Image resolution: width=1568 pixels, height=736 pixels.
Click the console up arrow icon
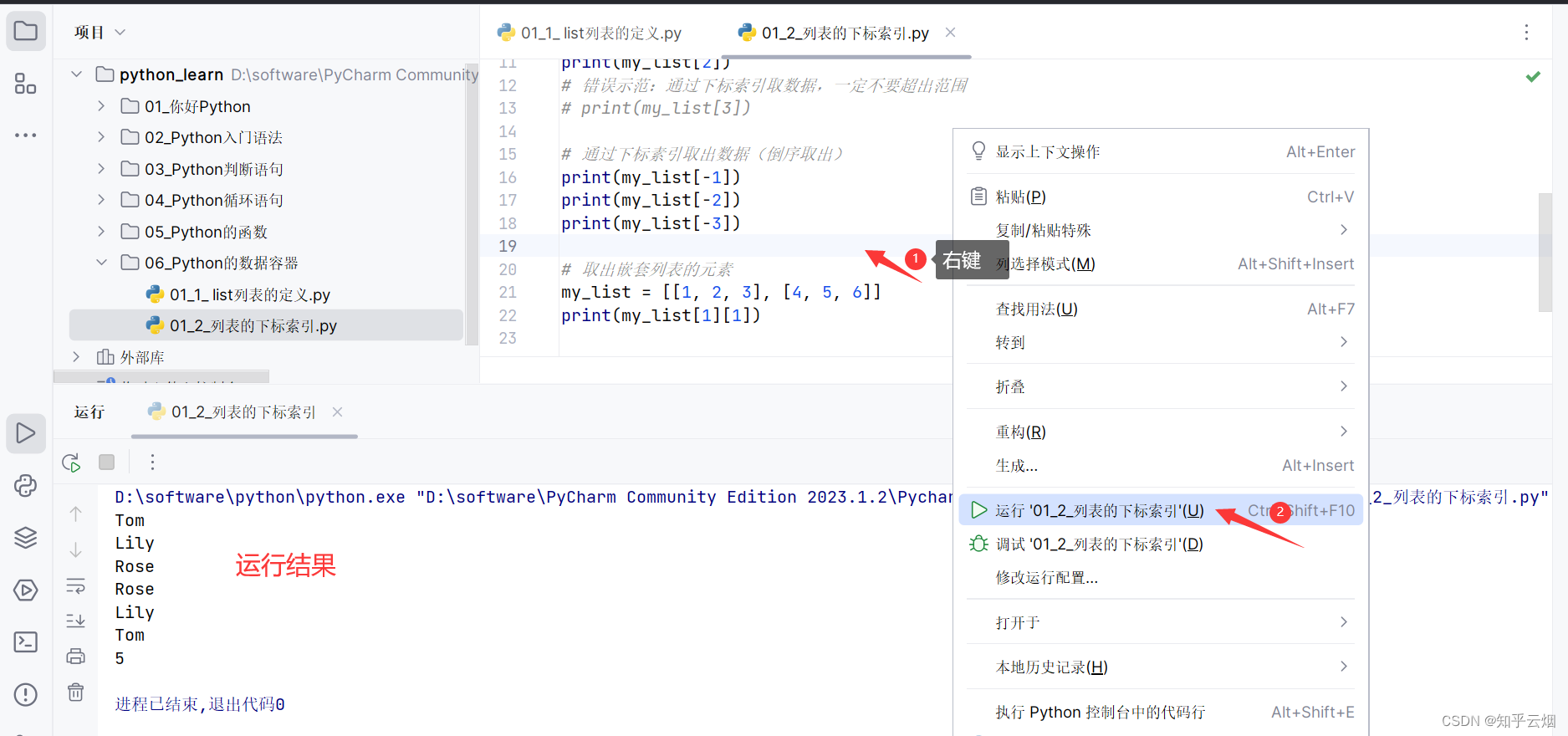75,514
